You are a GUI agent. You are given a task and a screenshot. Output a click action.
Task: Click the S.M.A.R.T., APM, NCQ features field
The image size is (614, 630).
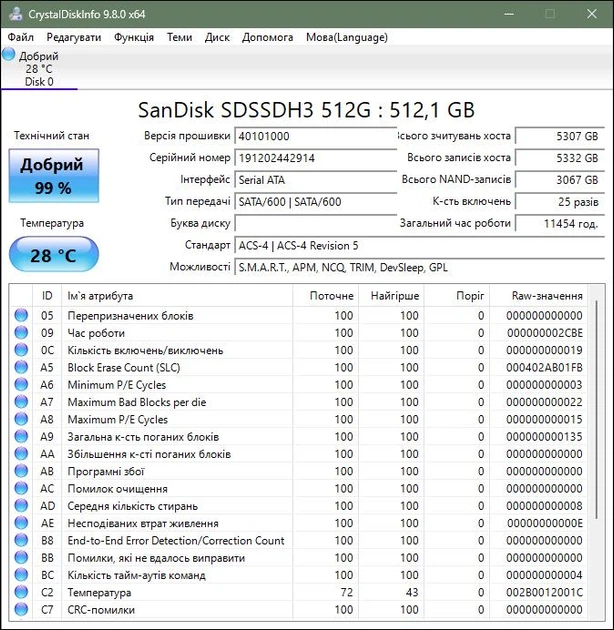(x=420, y=268)
